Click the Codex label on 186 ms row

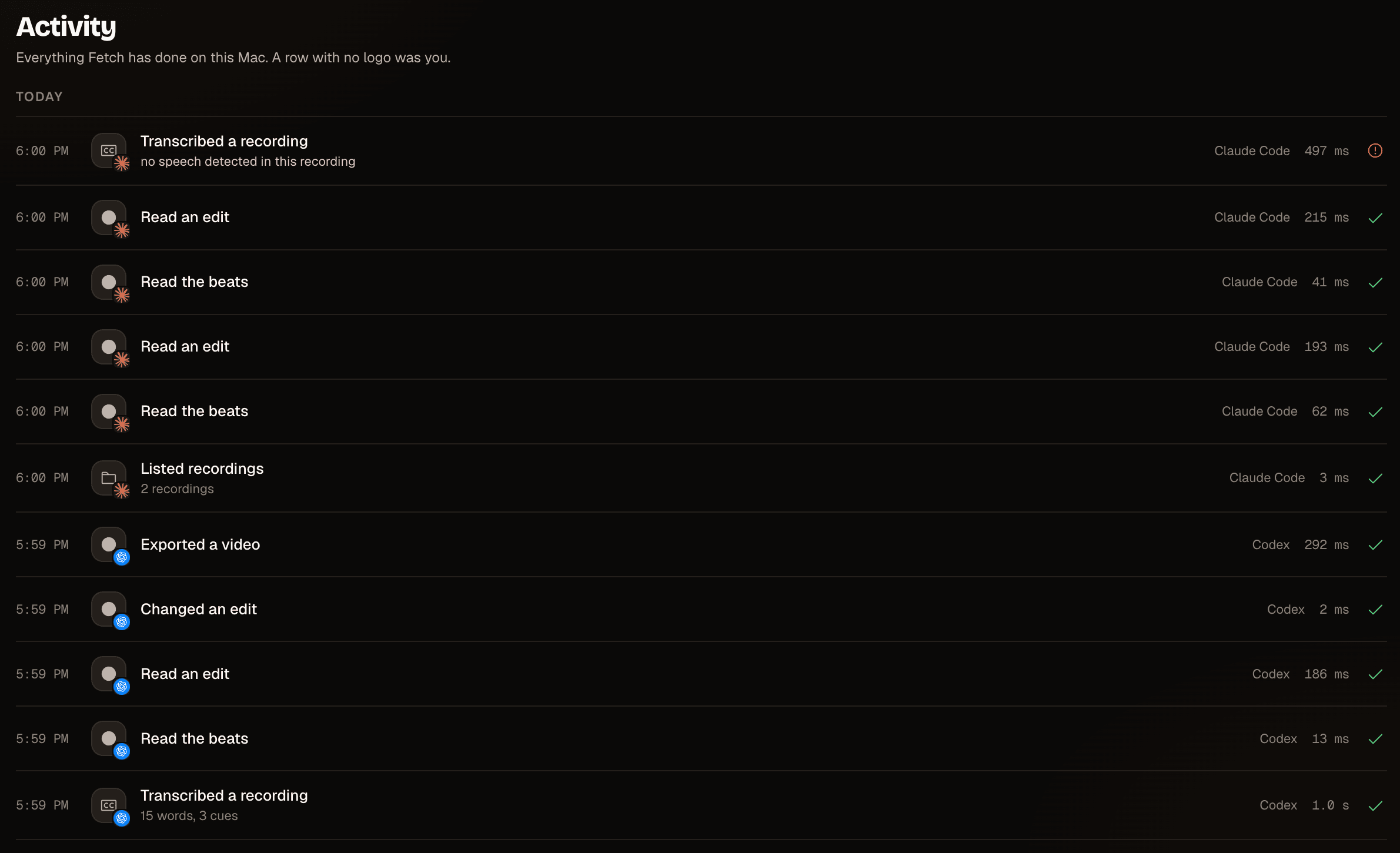(1271, 674)
